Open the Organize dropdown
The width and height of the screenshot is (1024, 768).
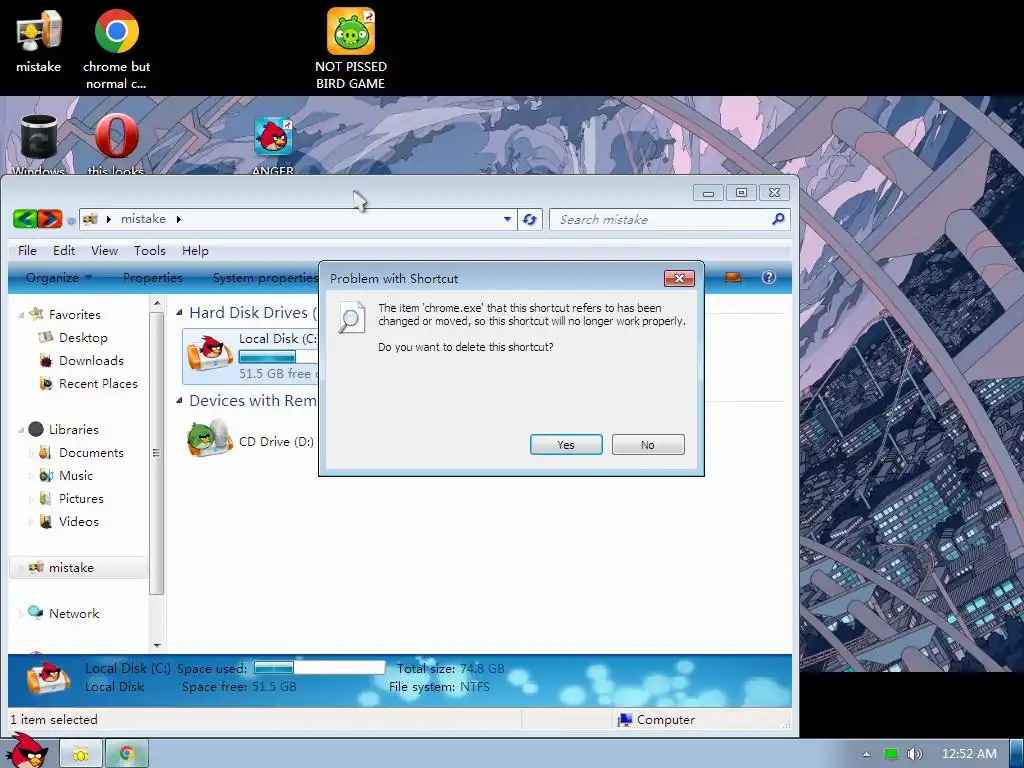click(x=59, y=278)
